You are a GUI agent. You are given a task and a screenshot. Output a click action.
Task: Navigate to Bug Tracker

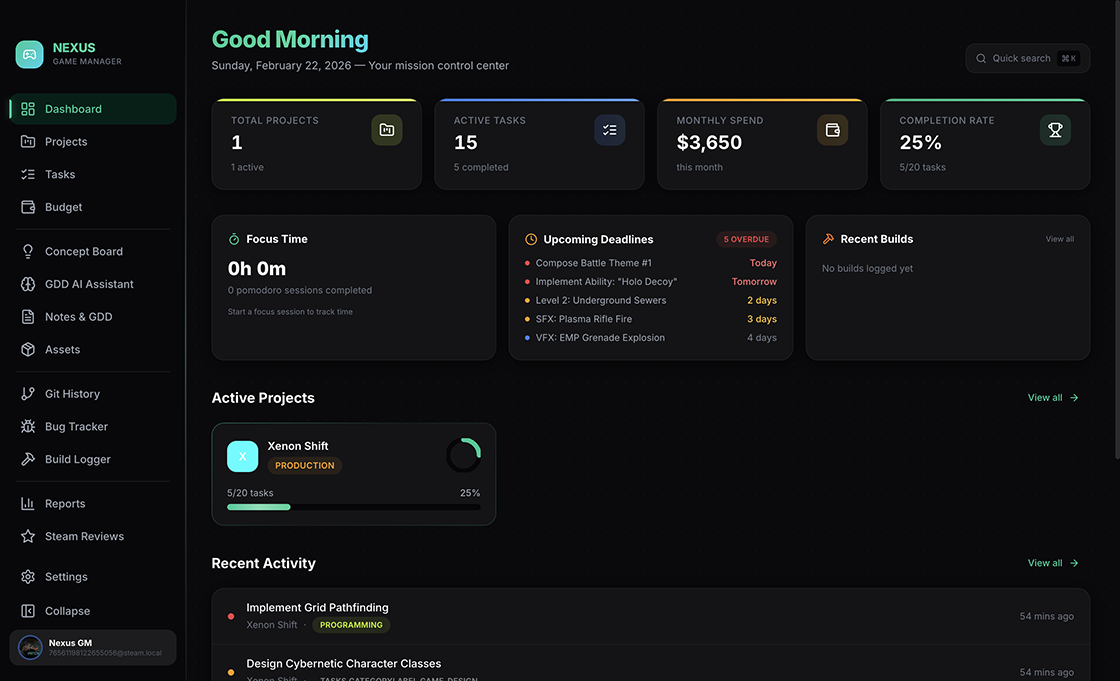[93, 427]
